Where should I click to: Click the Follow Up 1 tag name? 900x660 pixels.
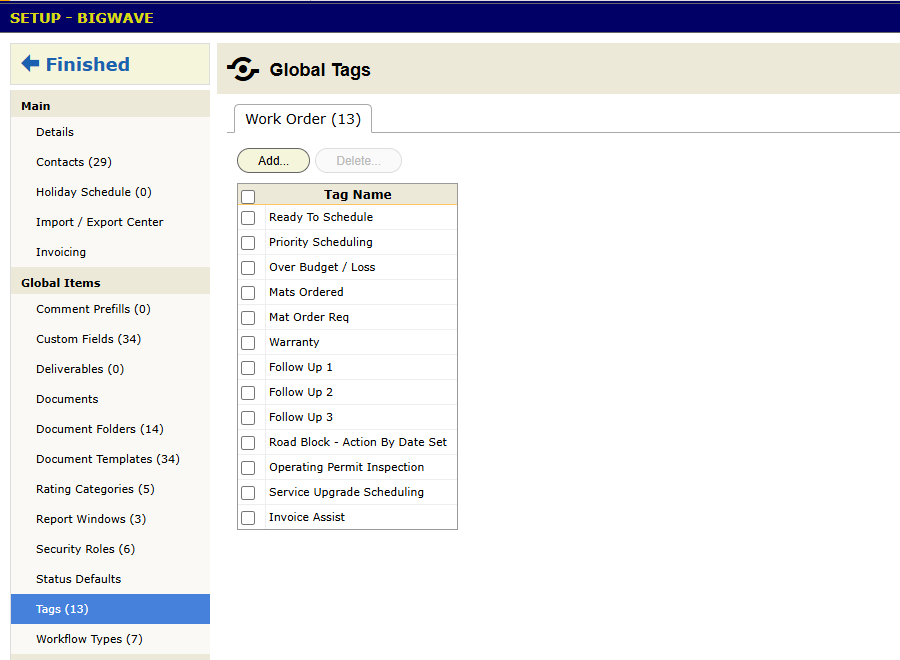pos(301,367)
